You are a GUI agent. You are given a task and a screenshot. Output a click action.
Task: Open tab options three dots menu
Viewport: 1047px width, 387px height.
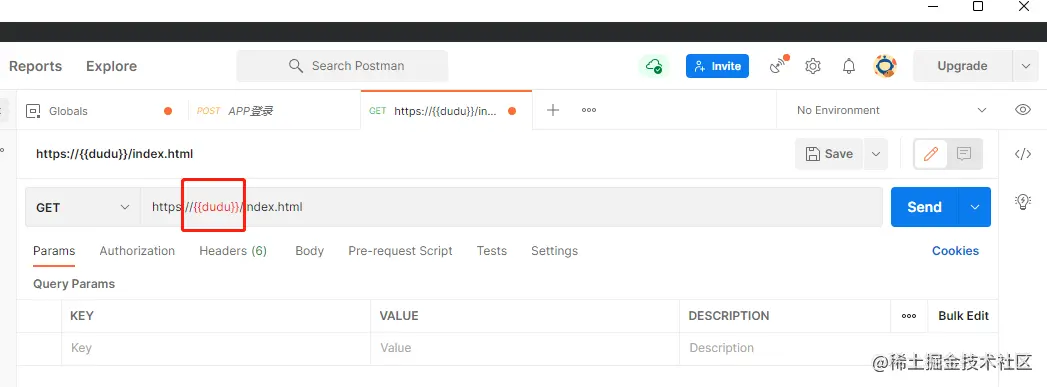point(588,110)
